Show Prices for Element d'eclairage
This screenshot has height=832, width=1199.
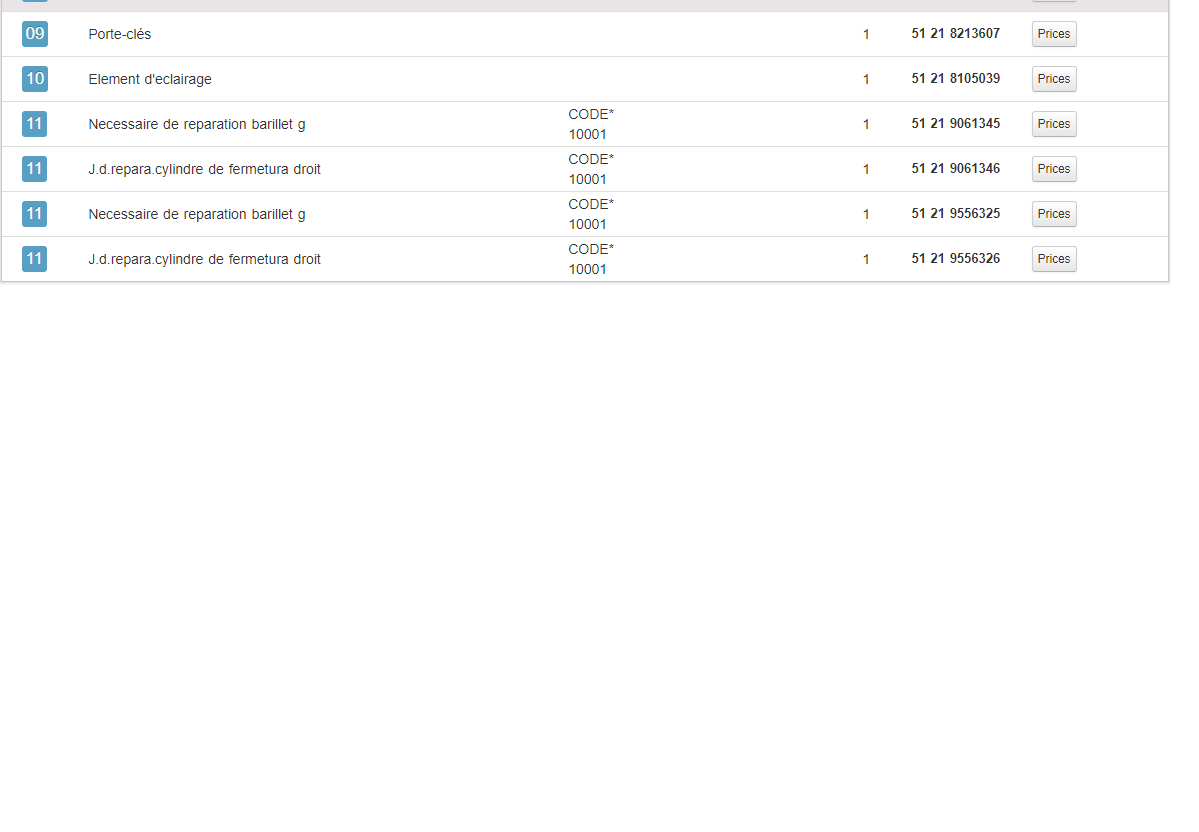(x=1053, y=79)
